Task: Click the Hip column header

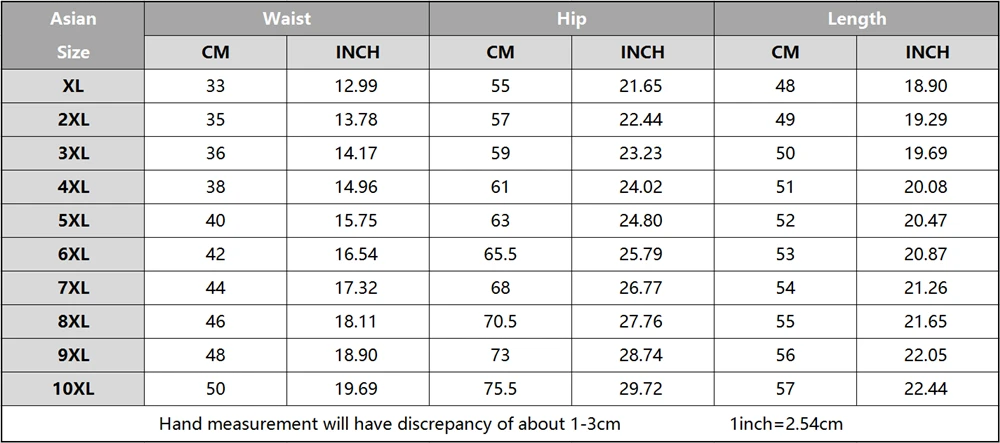Action: (571, 18)
